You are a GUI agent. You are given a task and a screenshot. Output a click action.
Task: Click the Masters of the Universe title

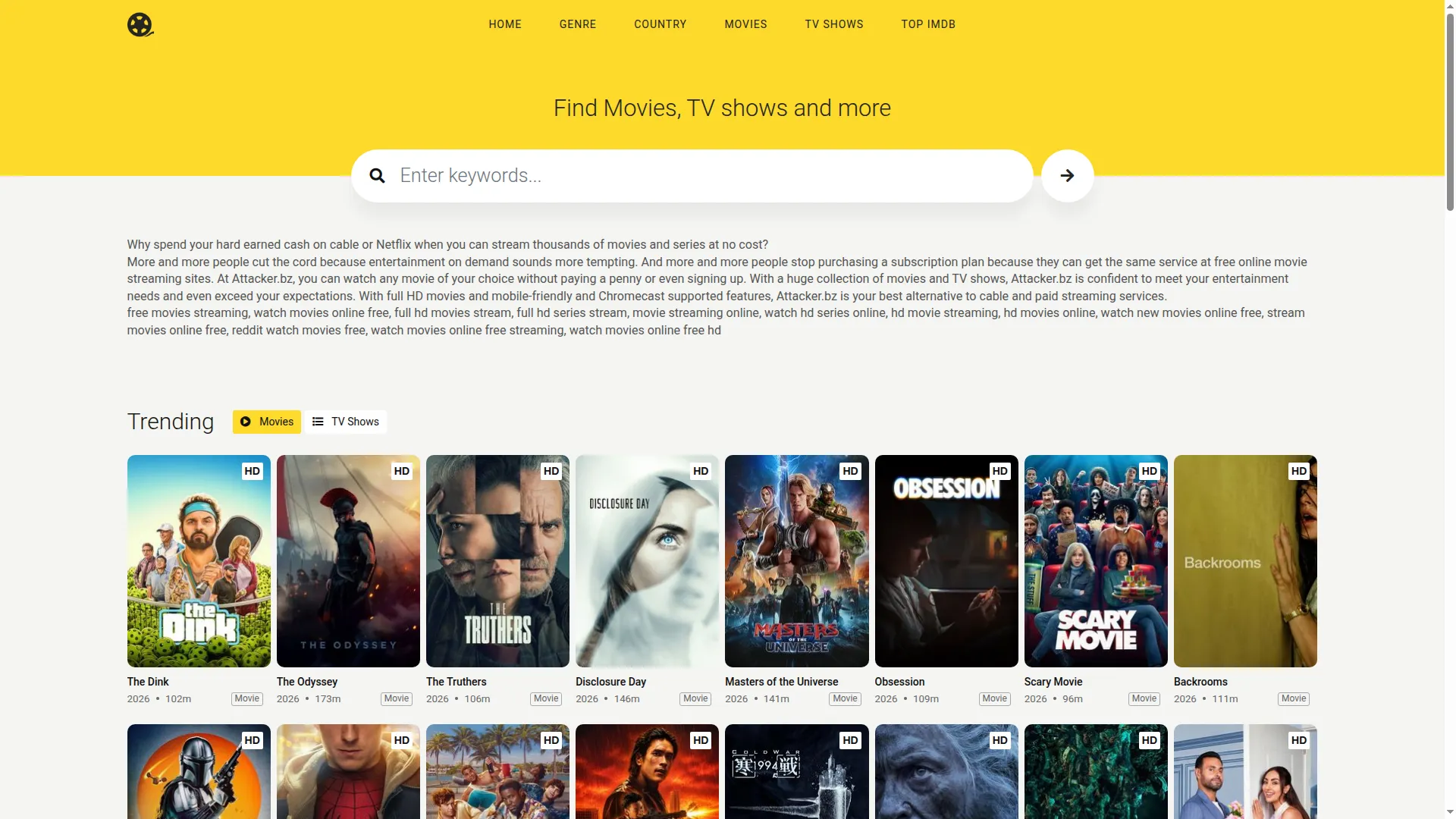tap(781, 682)
